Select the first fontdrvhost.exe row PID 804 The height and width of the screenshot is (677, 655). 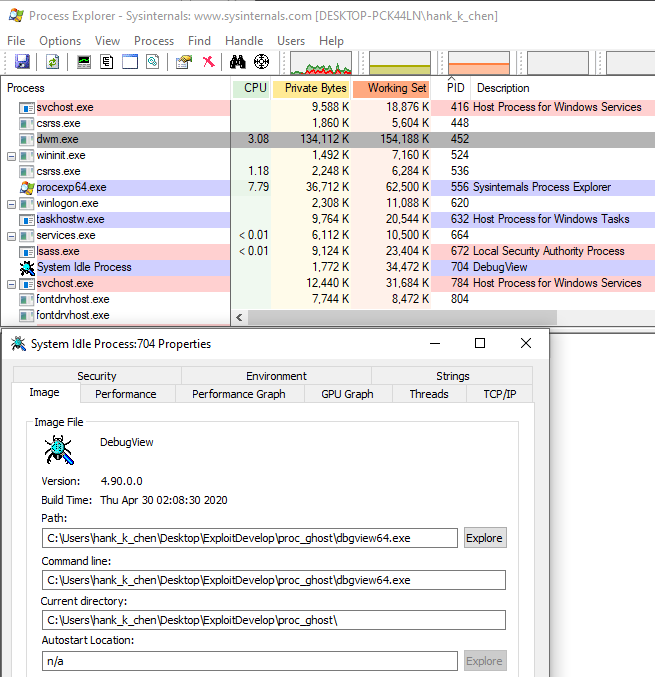pos(328,299)
